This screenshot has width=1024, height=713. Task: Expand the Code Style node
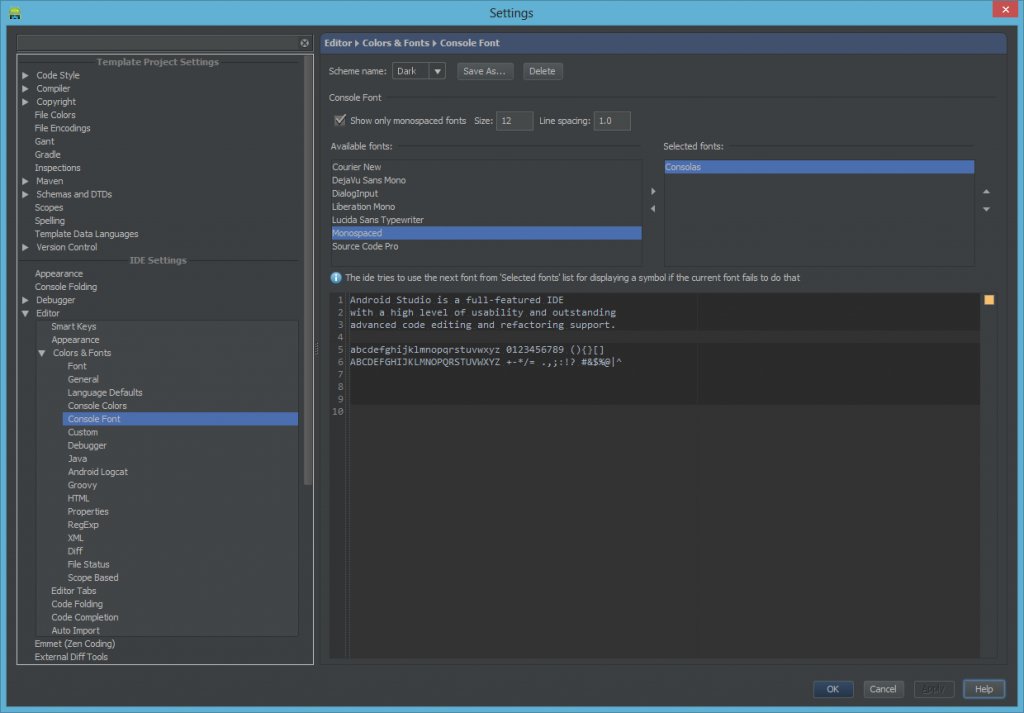25,76
